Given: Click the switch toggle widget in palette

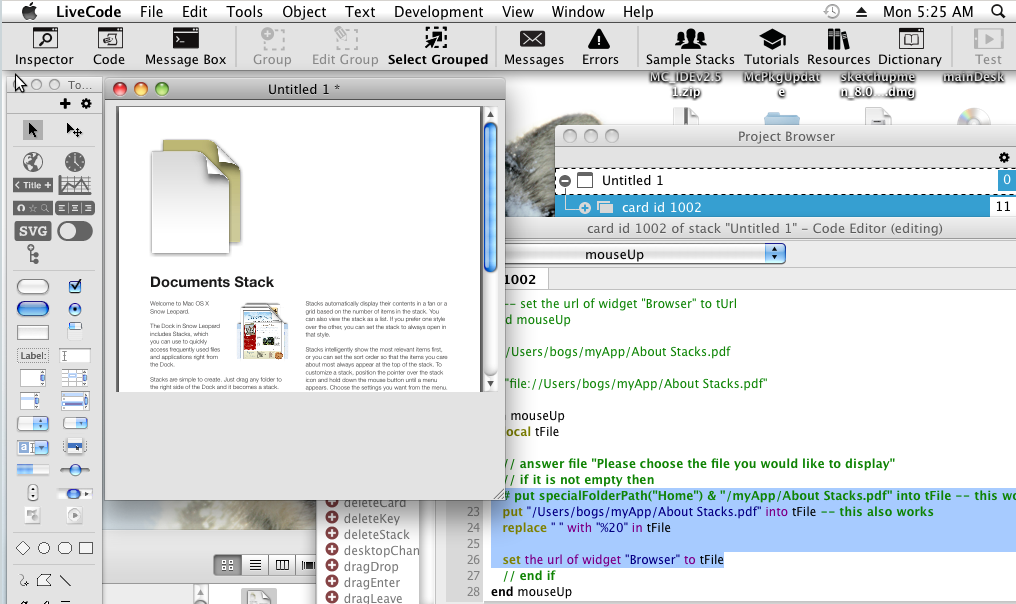Looking at the screenshot, I should point(75,231).
